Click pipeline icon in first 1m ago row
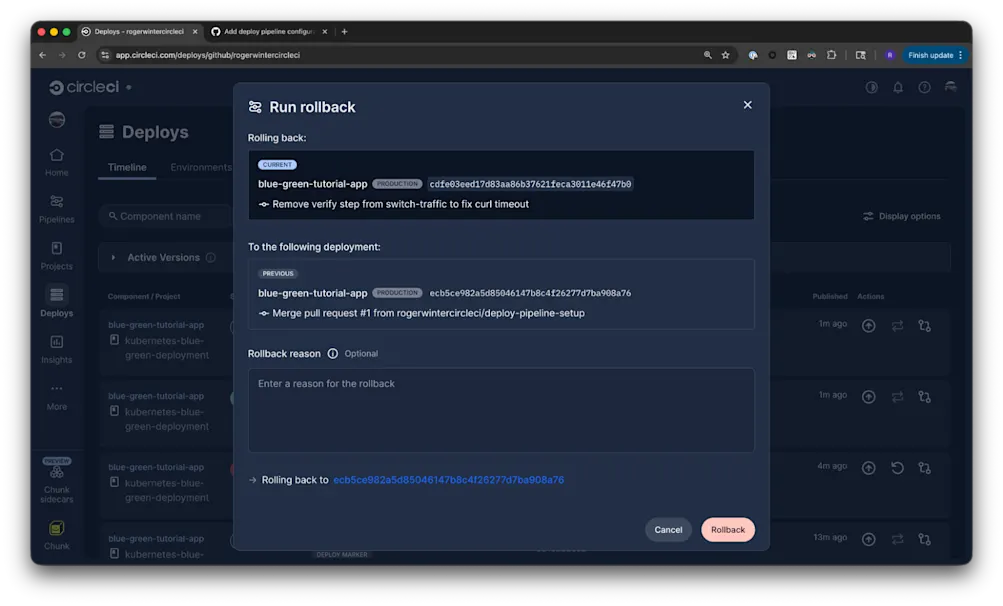Image resolution: width=1003 pixels, height=606 pixels. point(924,326)
